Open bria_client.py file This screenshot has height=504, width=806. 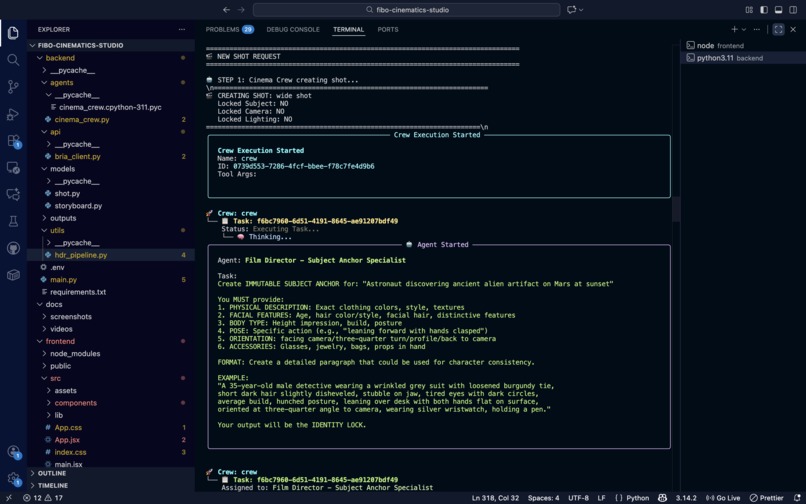pos(111,156)
